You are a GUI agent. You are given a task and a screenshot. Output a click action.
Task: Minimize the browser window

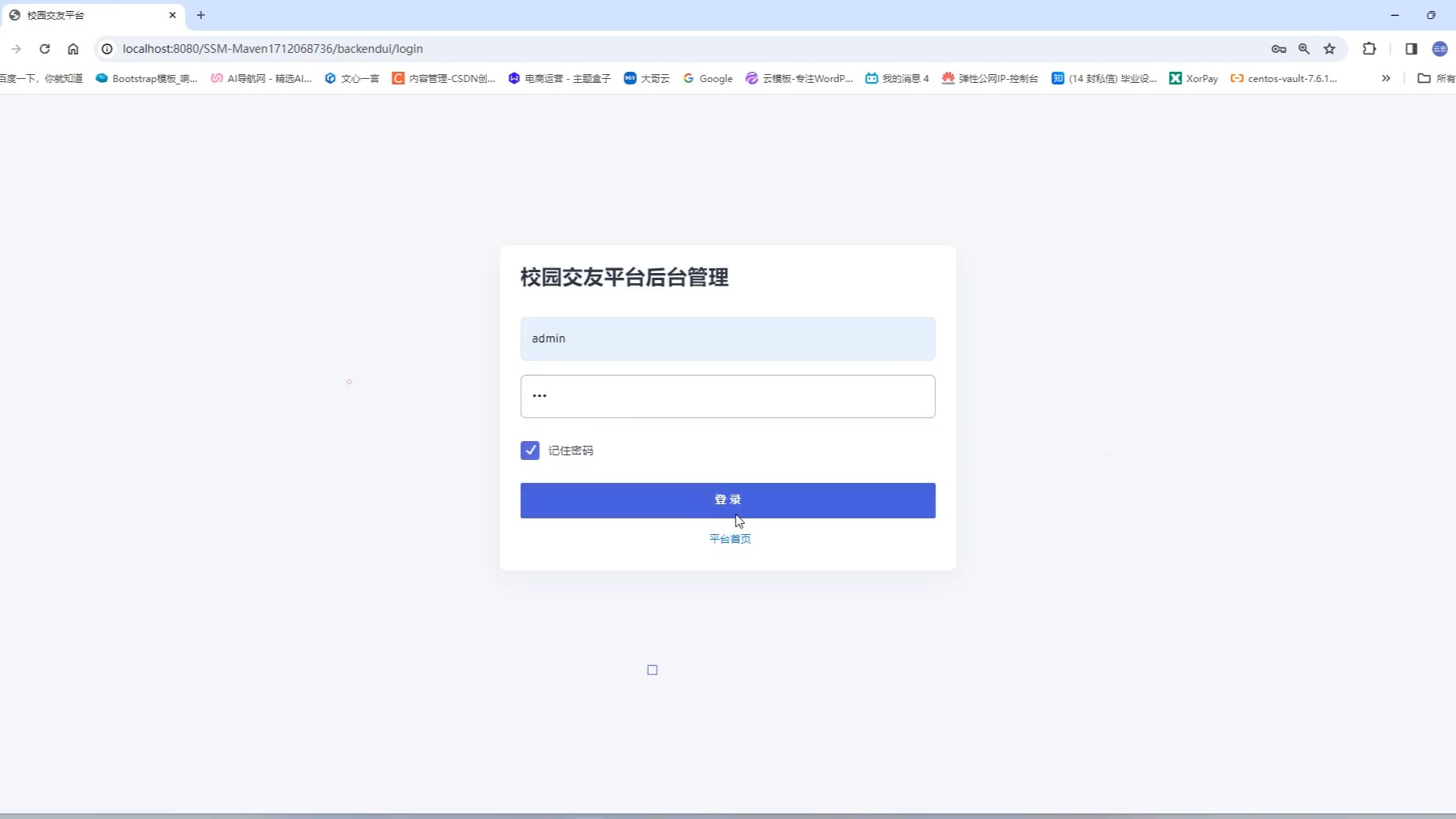pyautogui.click(x=1394, y=15)
